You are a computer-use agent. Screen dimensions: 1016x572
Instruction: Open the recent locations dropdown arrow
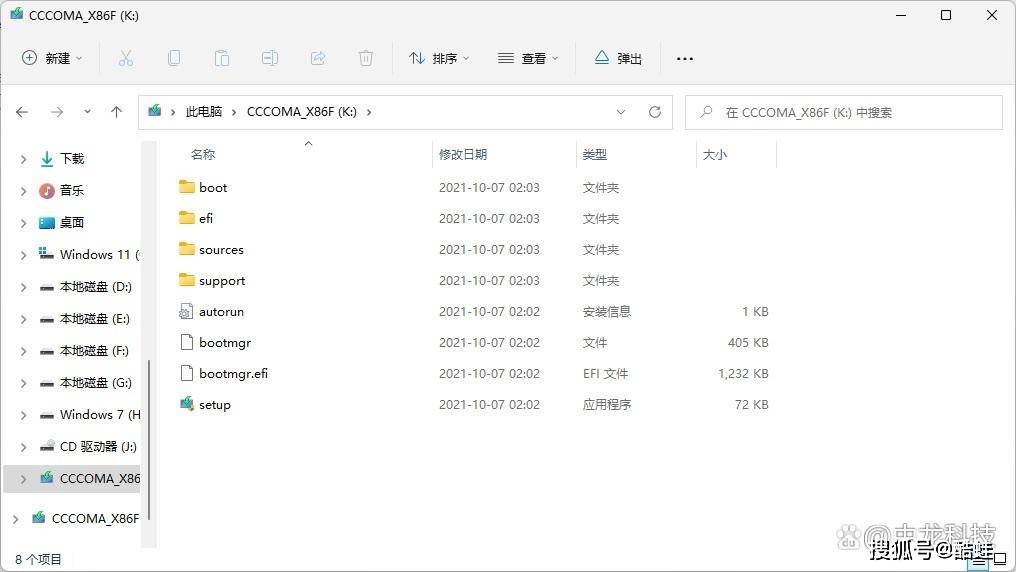(87, 112)
